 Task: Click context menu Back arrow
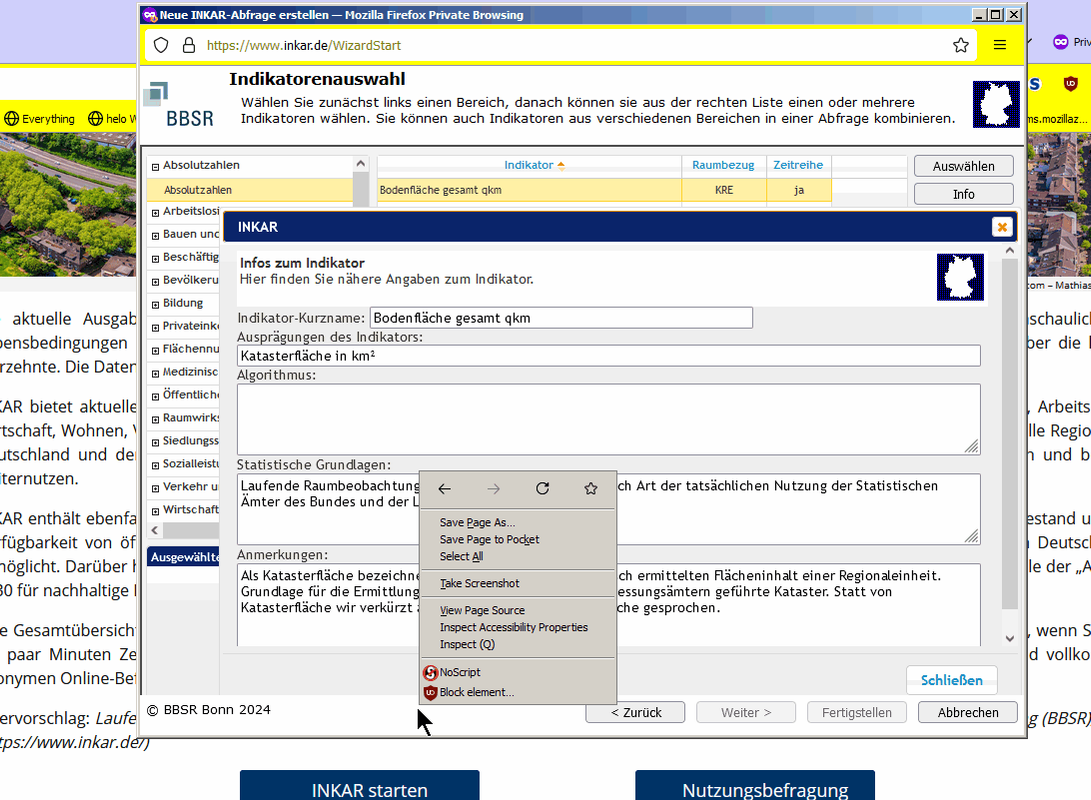[445, 489]
